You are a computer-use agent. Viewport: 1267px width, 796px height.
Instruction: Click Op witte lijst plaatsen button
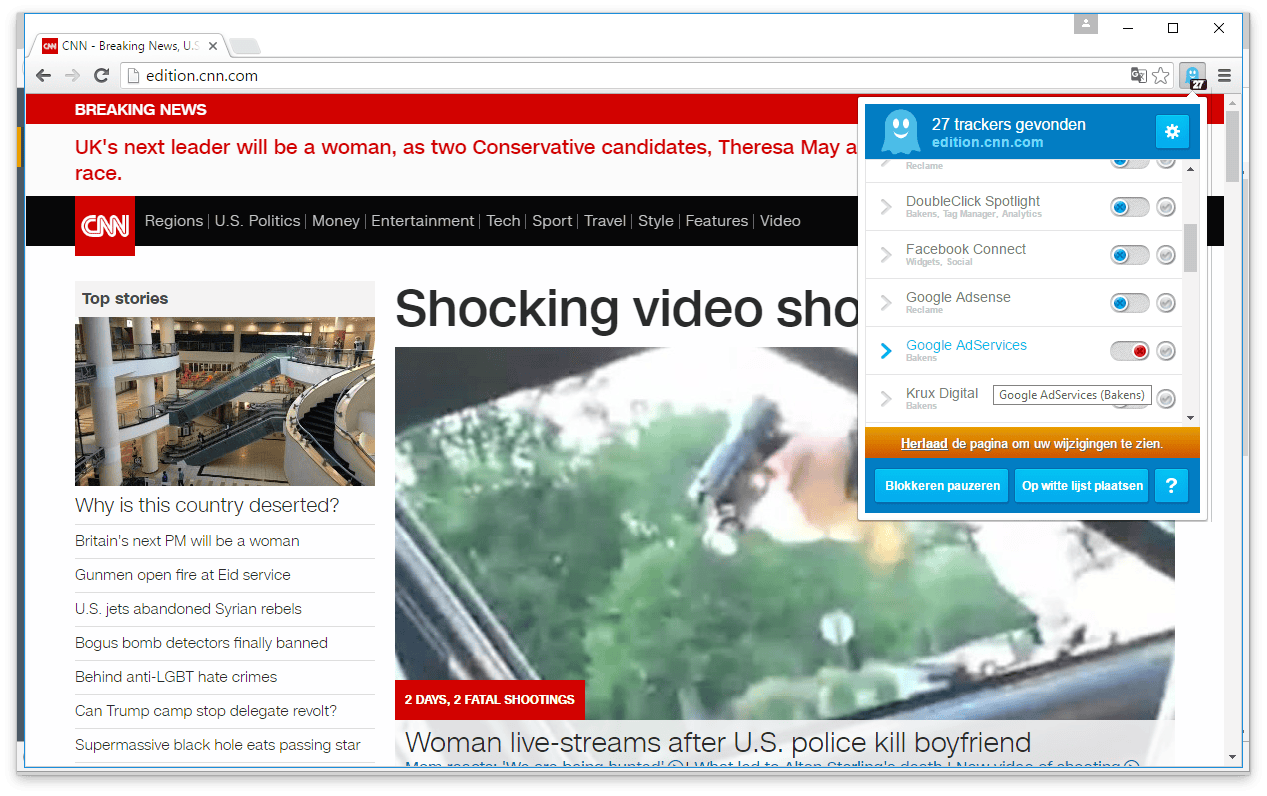pos(1082,486)
